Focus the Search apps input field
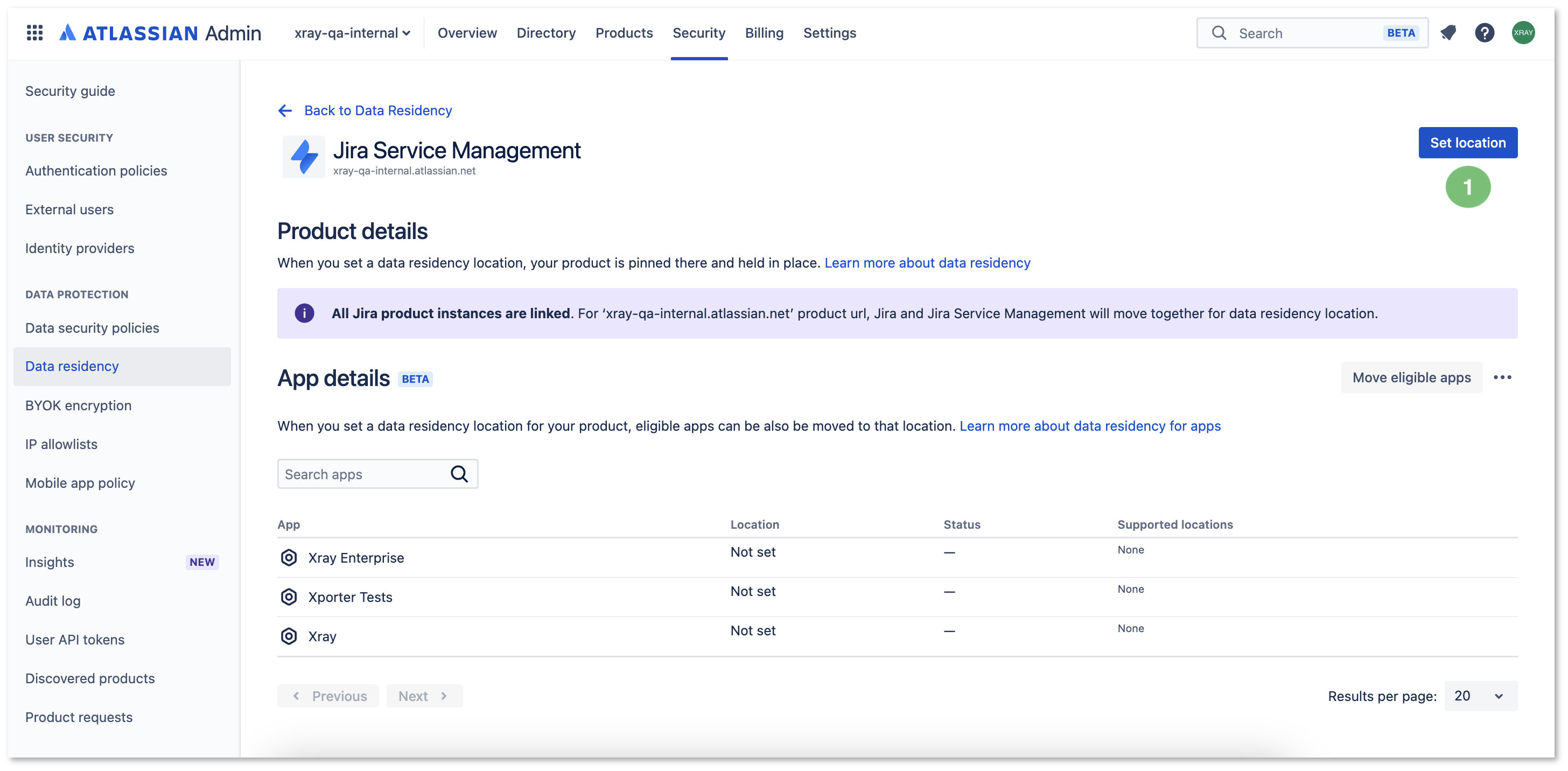This screenshot has height=771, width=1568. click(377, 474)
